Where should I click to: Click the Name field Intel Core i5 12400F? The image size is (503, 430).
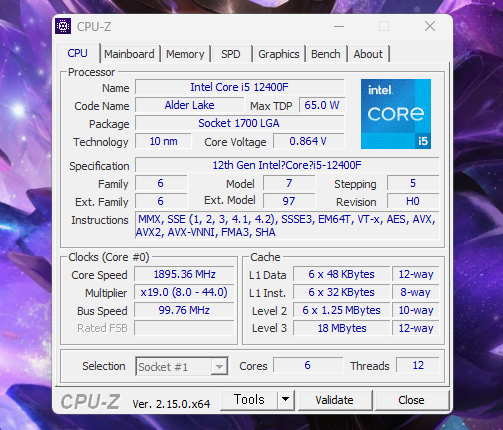tap(239, 87)
